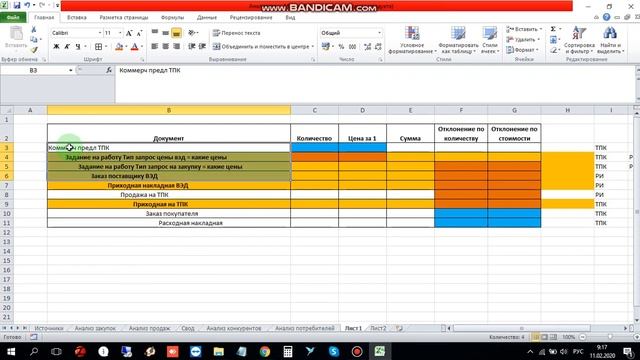Click the fx insert function button
Screen dimensions: 640x360
tap(109, 70)
